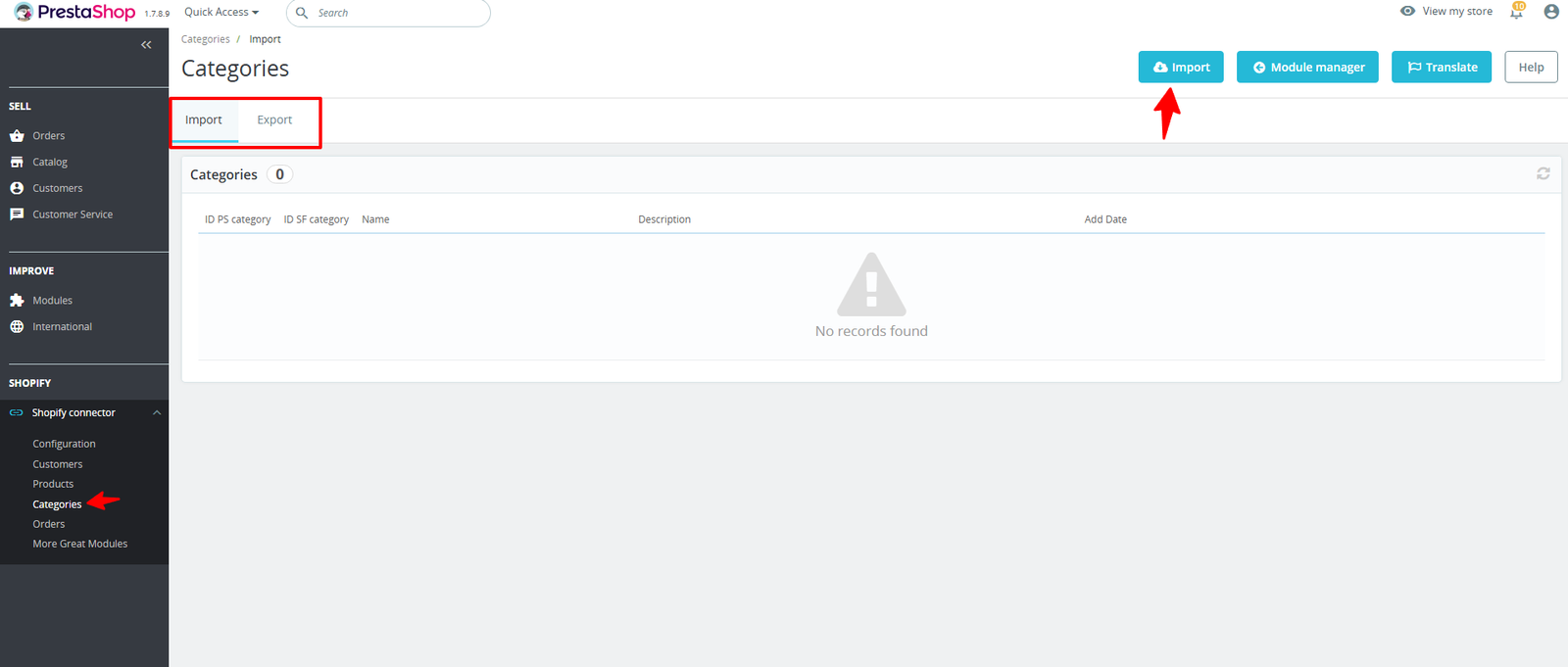Open International in the Improve menu
1568x667 pixels.
pyautogui.click(x=63, y=327)
